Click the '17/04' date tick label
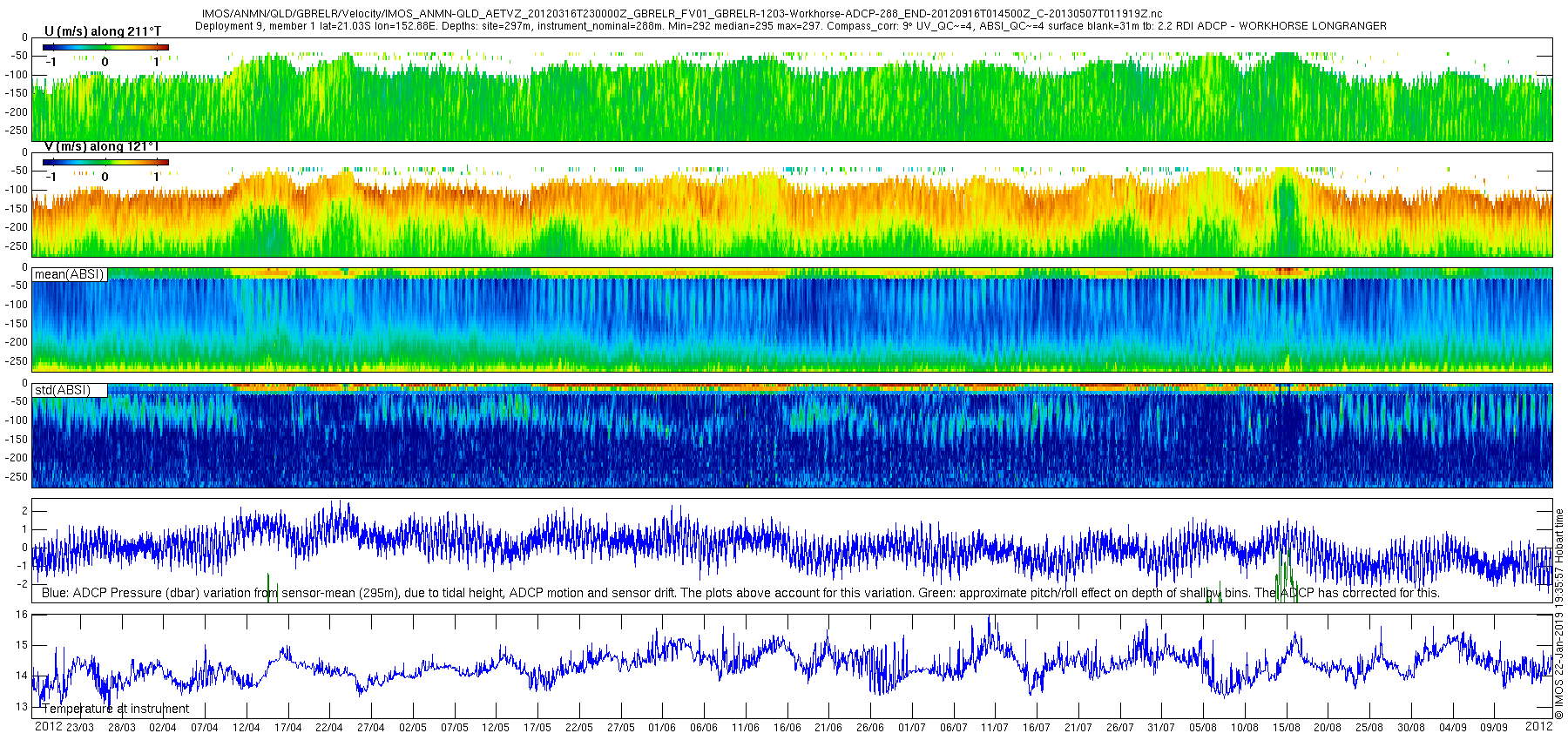This screenshot has width=1568, height=740. tap(287, 728)
